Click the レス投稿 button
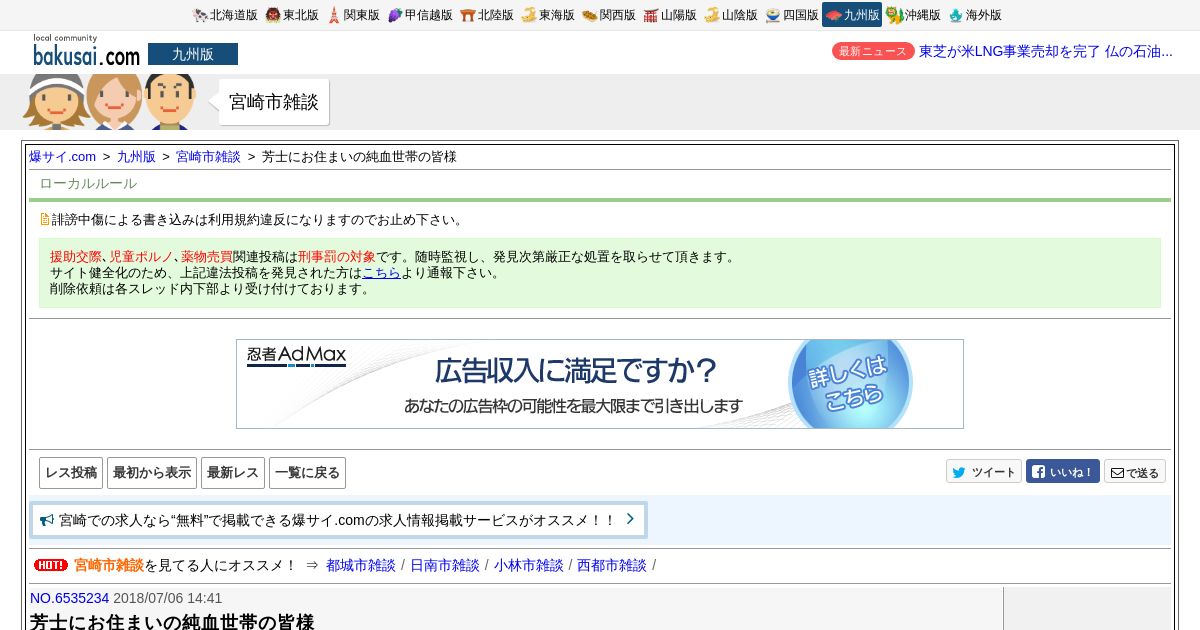This screenshot has height=630, width=1200. (x=71, y=473)
